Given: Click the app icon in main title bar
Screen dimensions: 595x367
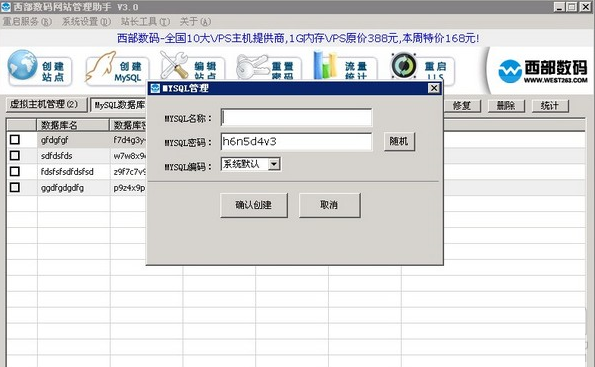Looking at the screenshot, I should 6,6.
